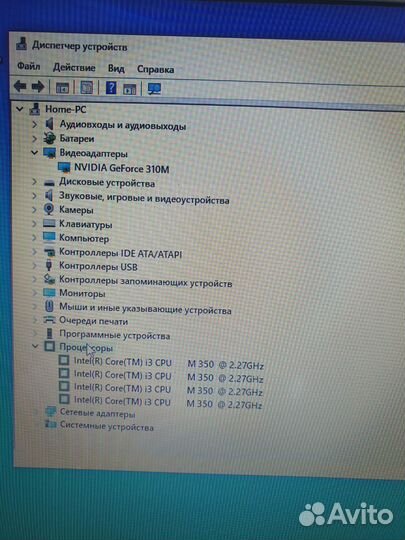The width and height of the screenshot is (405, 540).
Task: Click the blue Help question mark icon
Action: 111,88
